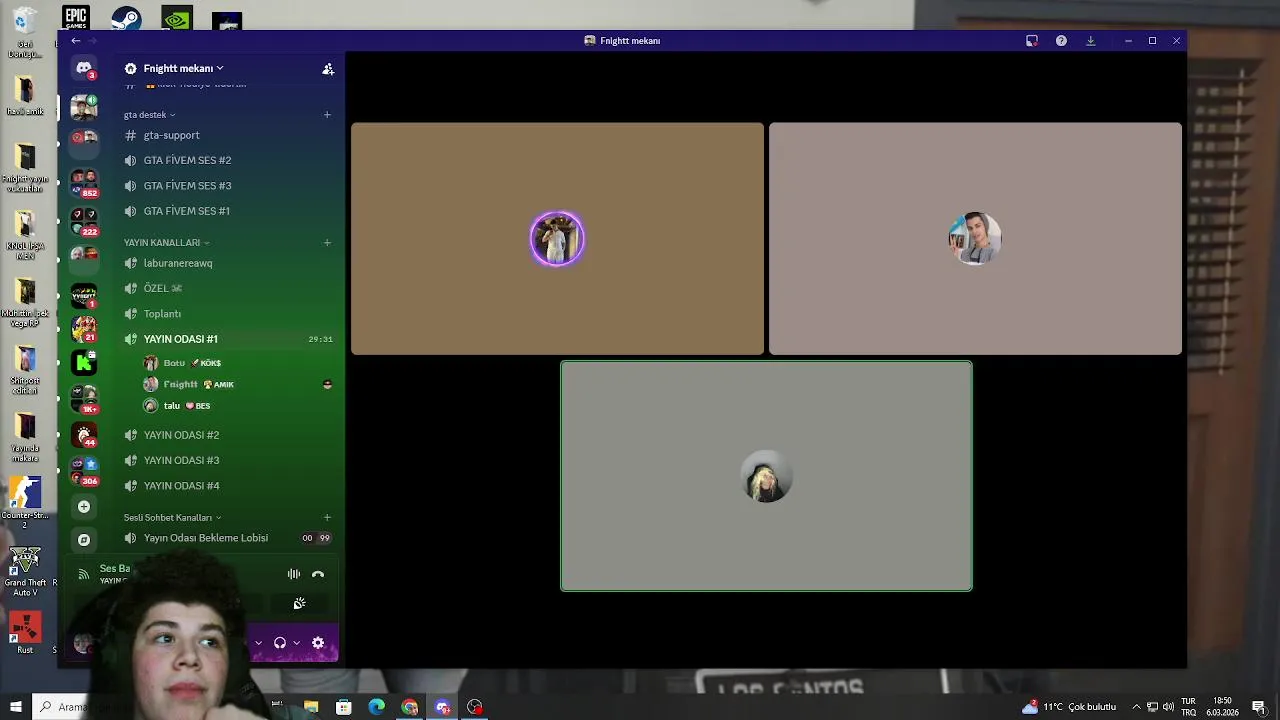Open server folder with 1K+ badge

tap(84, 398)
